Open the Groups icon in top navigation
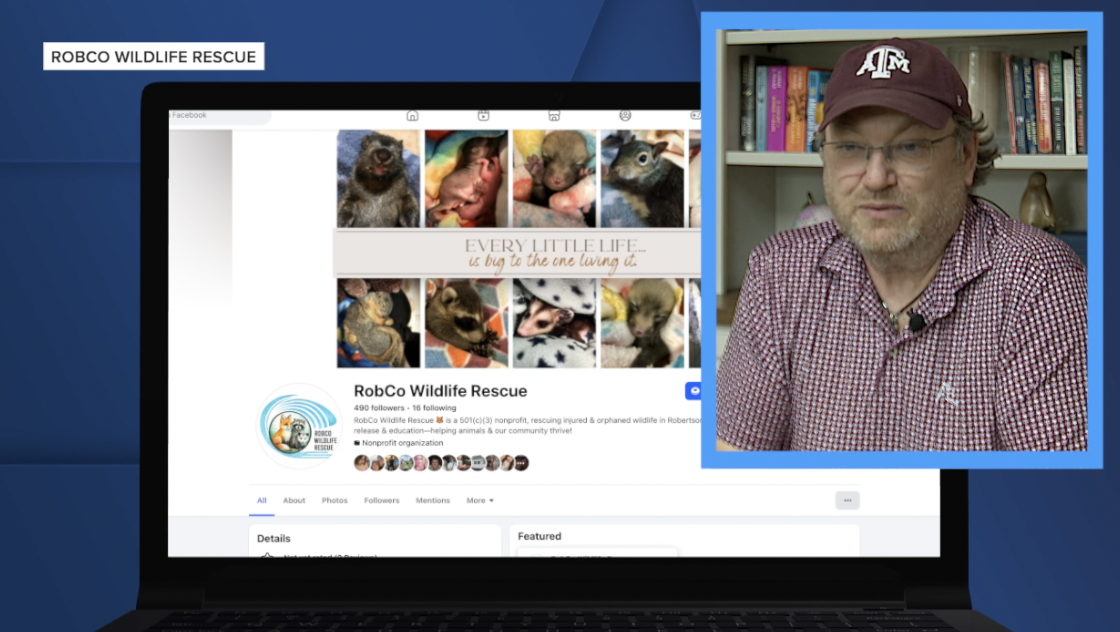Screen dimensions: 1120x632 point(625,116)
